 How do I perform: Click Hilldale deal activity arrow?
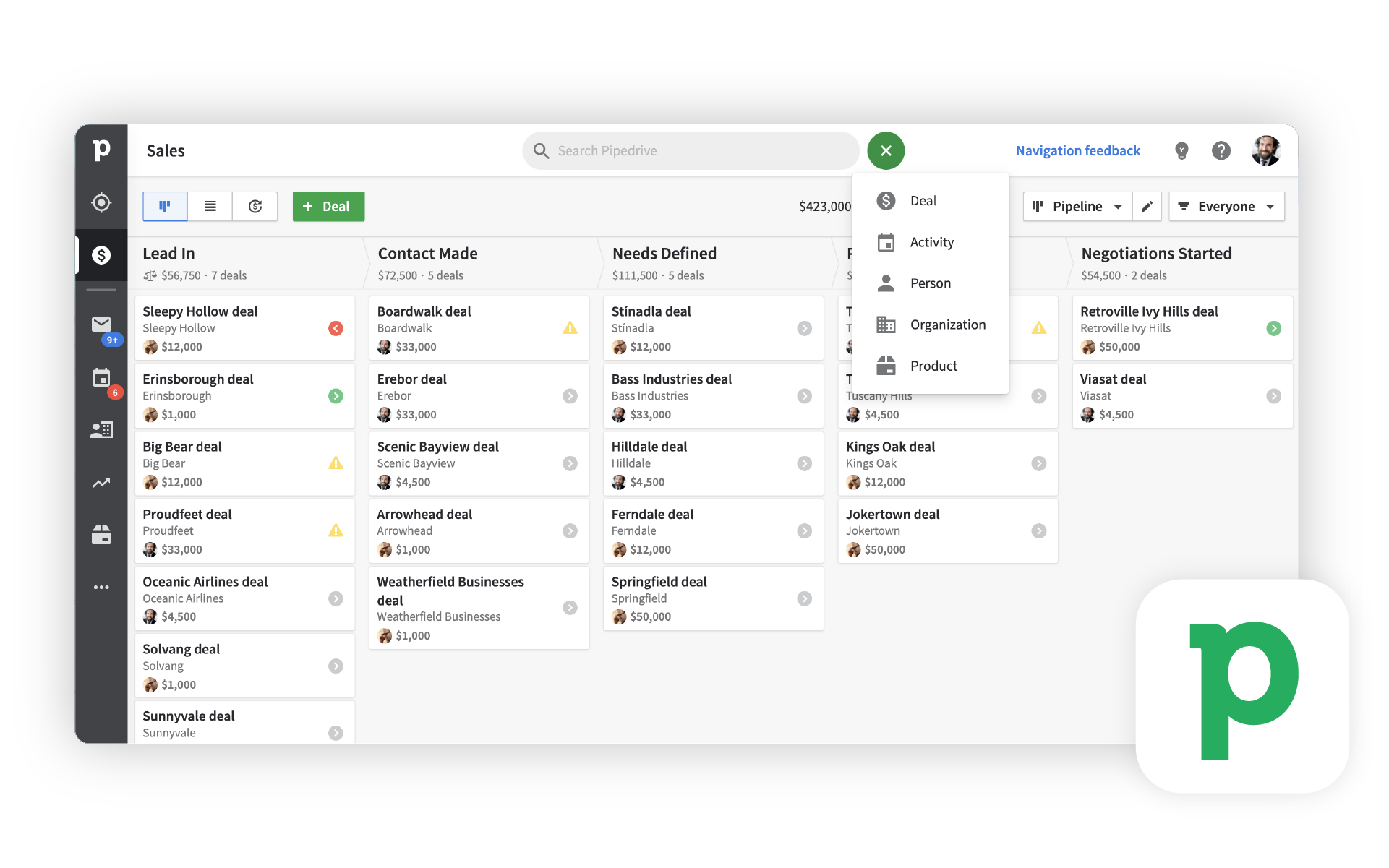point(804,463)
